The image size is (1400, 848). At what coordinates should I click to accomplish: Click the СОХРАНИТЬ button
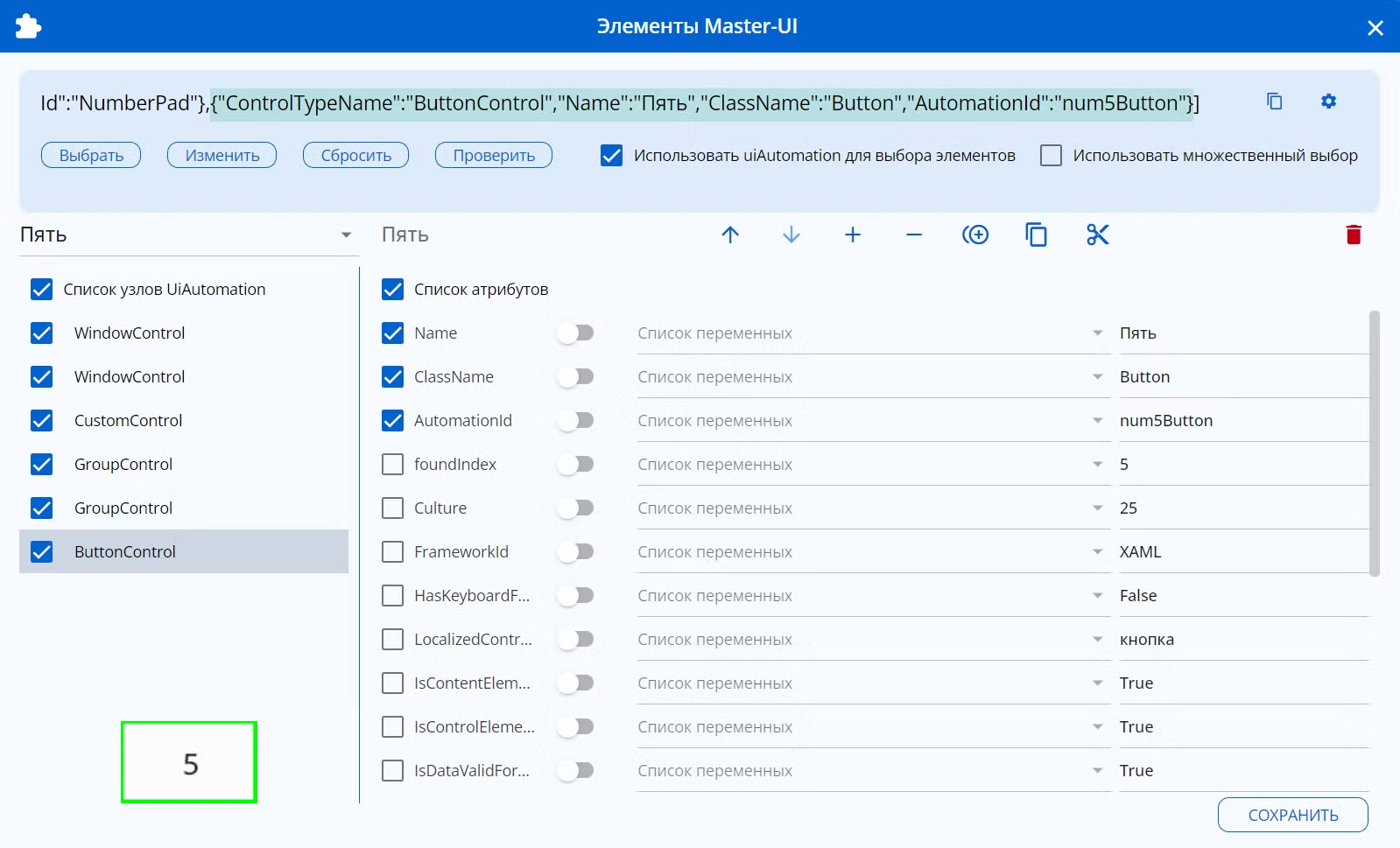[1293, 815]
